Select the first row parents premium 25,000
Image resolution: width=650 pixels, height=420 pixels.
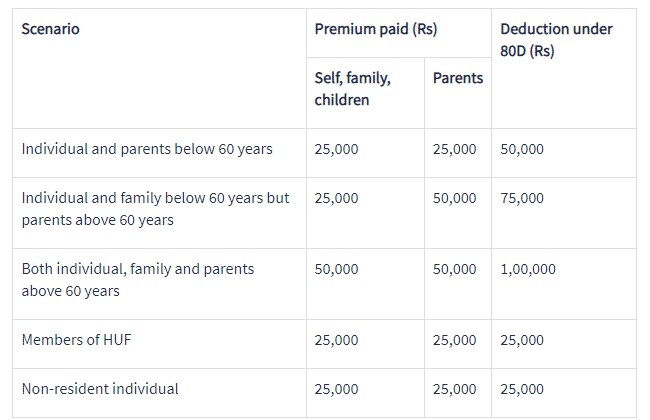[x=454, y=149]
